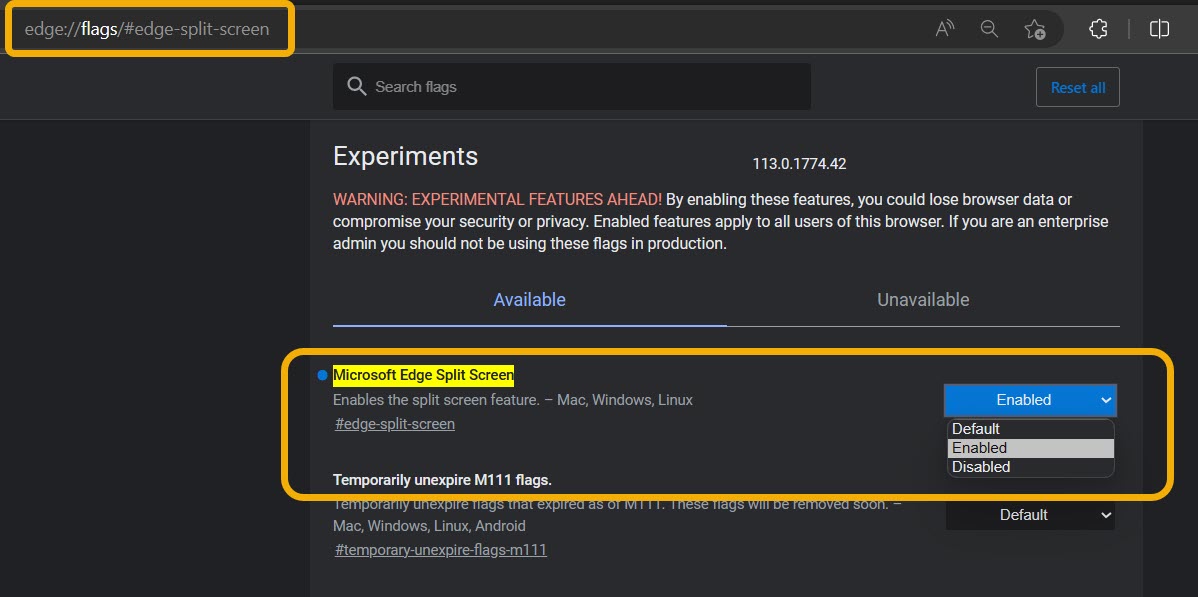Click the split screen icon in the toolbar
The image size is (1198, 597).
tap(1159, 29)
